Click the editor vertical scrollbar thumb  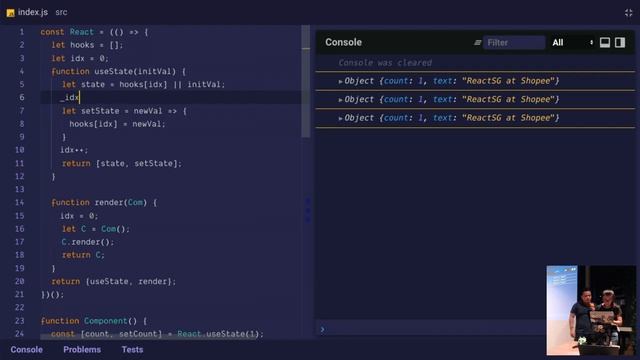pos(306,82)
